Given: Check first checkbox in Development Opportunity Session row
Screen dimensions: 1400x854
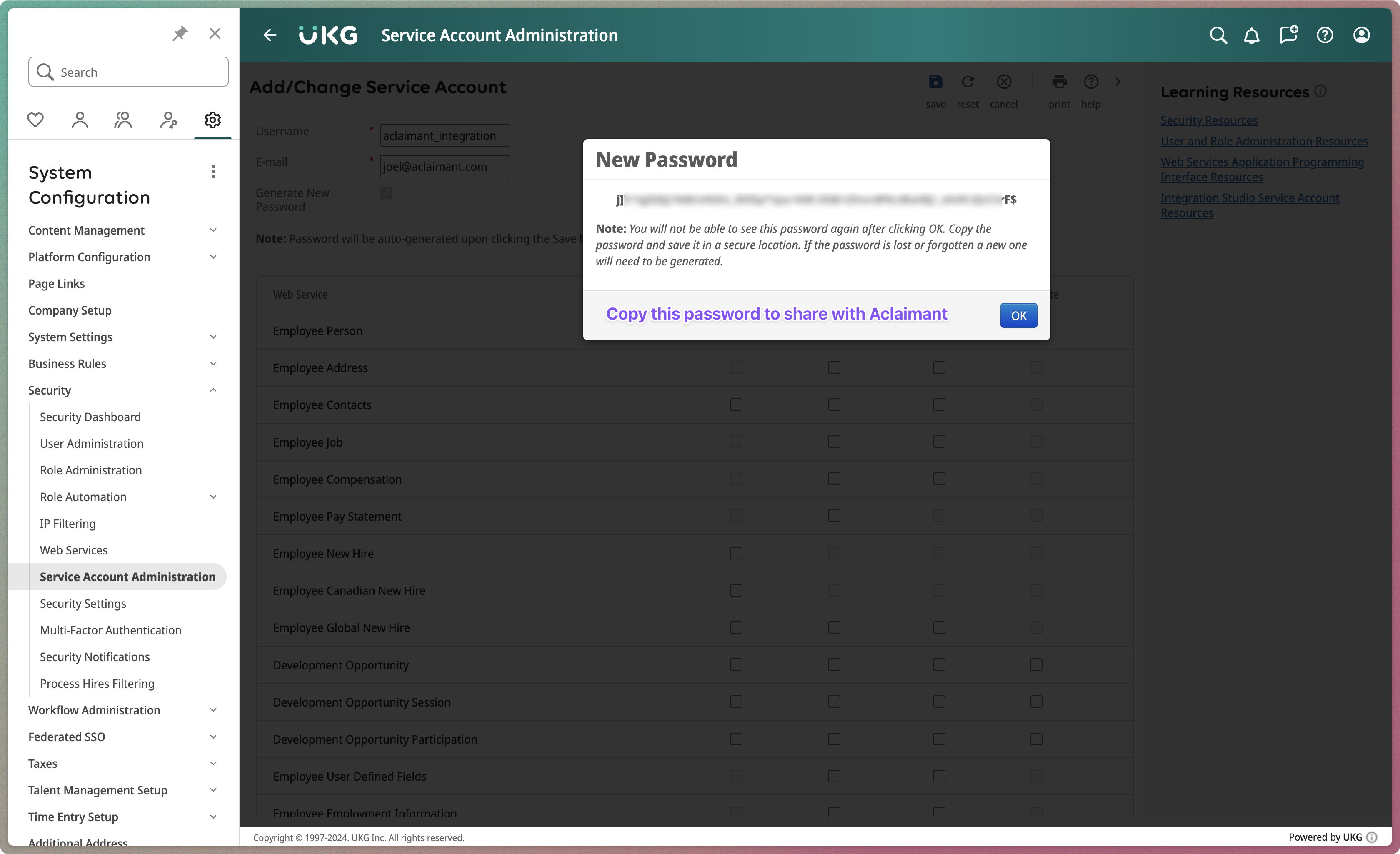Looking at the screenshot, I should coord(736,702).
